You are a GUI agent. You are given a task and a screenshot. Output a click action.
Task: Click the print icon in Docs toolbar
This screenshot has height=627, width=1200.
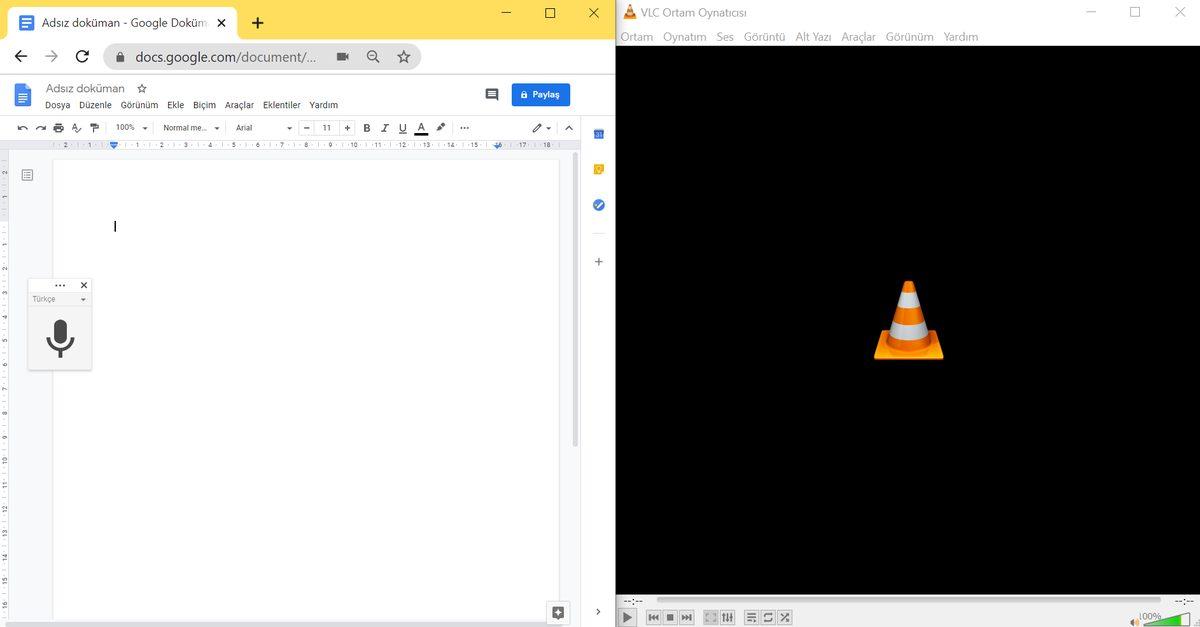point(58,127)
